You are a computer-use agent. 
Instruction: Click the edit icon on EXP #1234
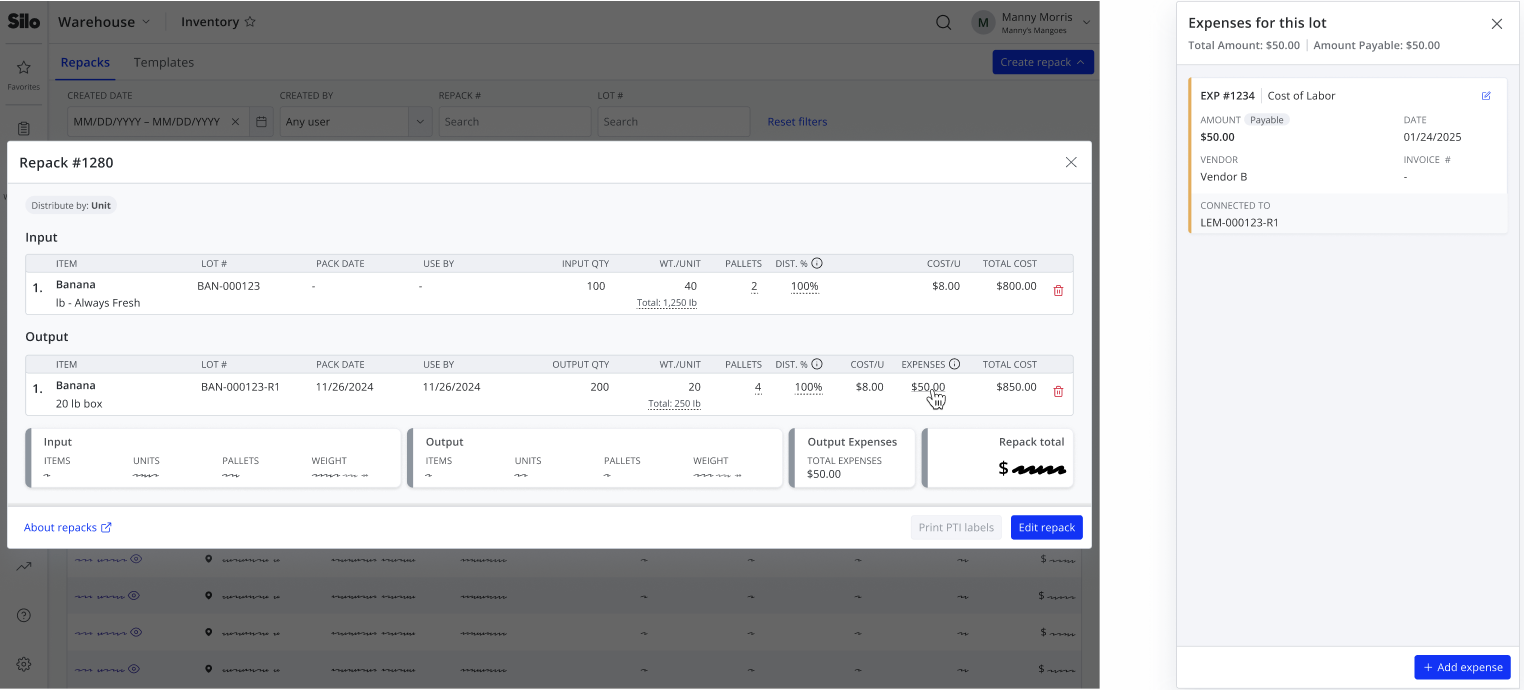coord(1486,96)
